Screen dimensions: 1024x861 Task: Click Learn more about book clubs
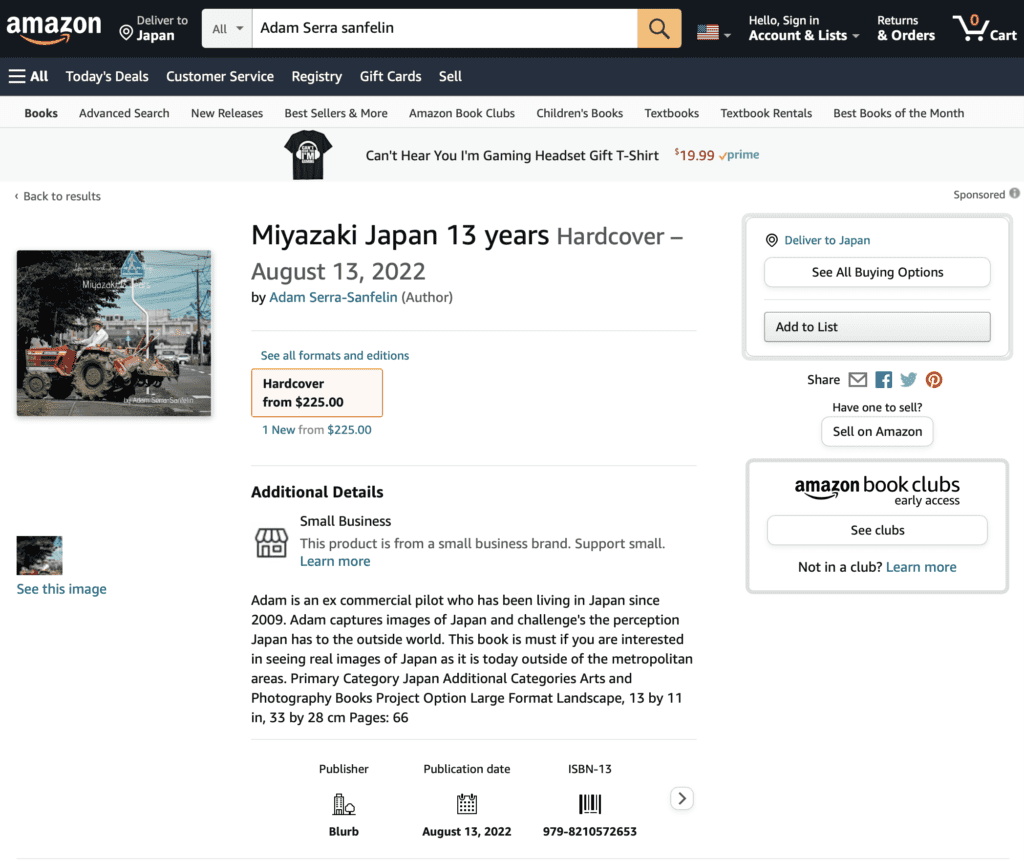(x=921, y=567)
